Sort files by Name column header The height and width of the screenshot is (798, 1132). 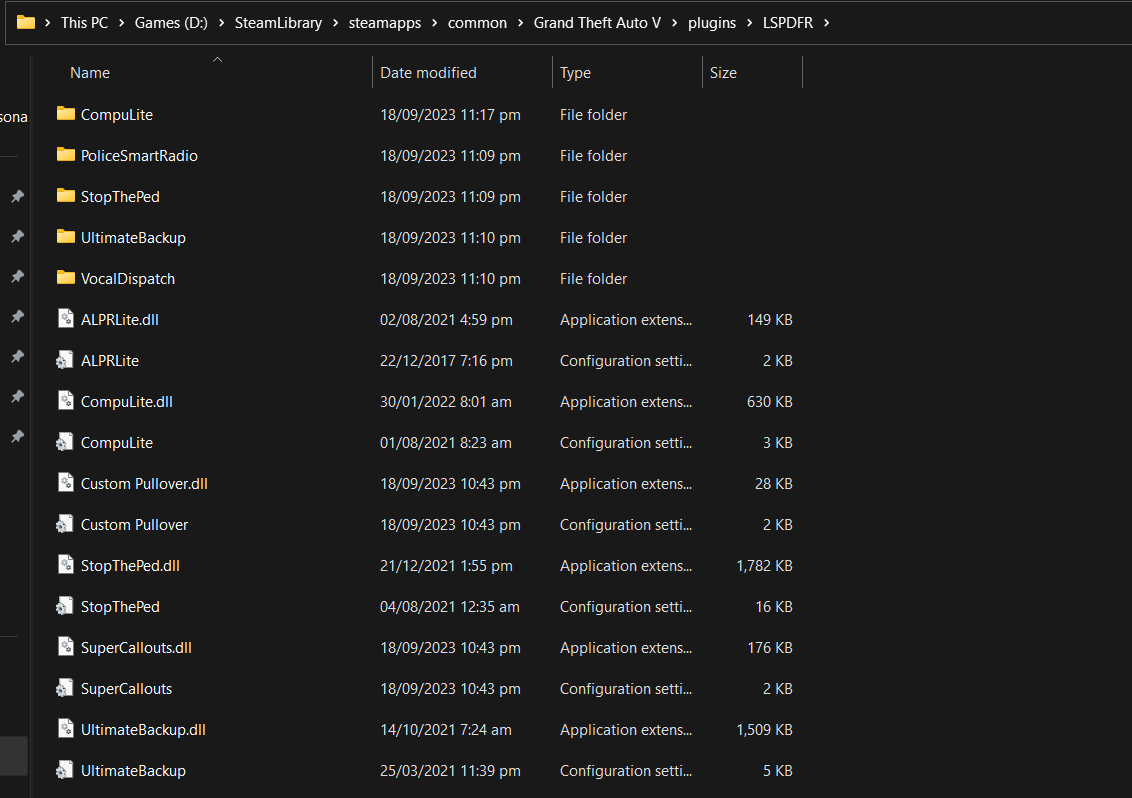90,73
